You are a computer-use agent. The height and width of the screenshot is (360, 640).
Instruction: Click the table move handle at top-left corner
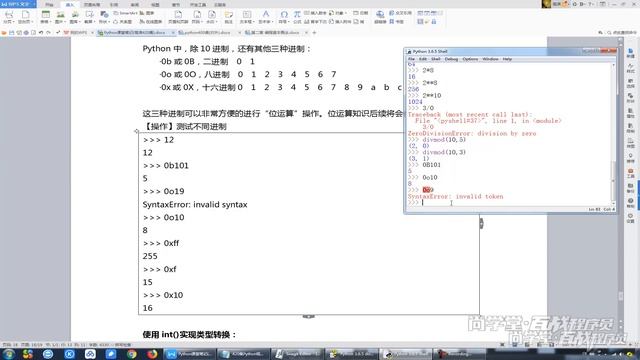[x=136, y=131]
